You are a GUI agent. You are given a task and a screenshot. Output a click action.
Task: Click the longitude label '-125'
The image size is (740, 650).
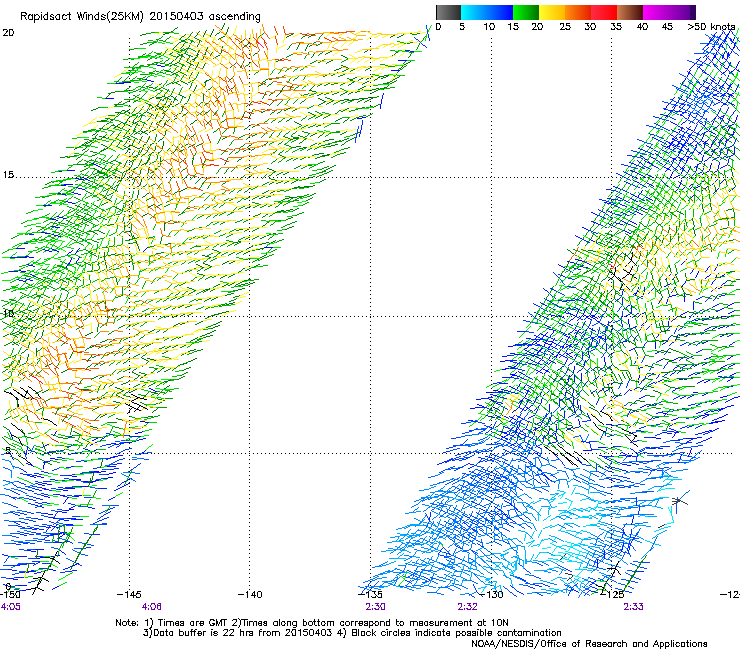612,594
